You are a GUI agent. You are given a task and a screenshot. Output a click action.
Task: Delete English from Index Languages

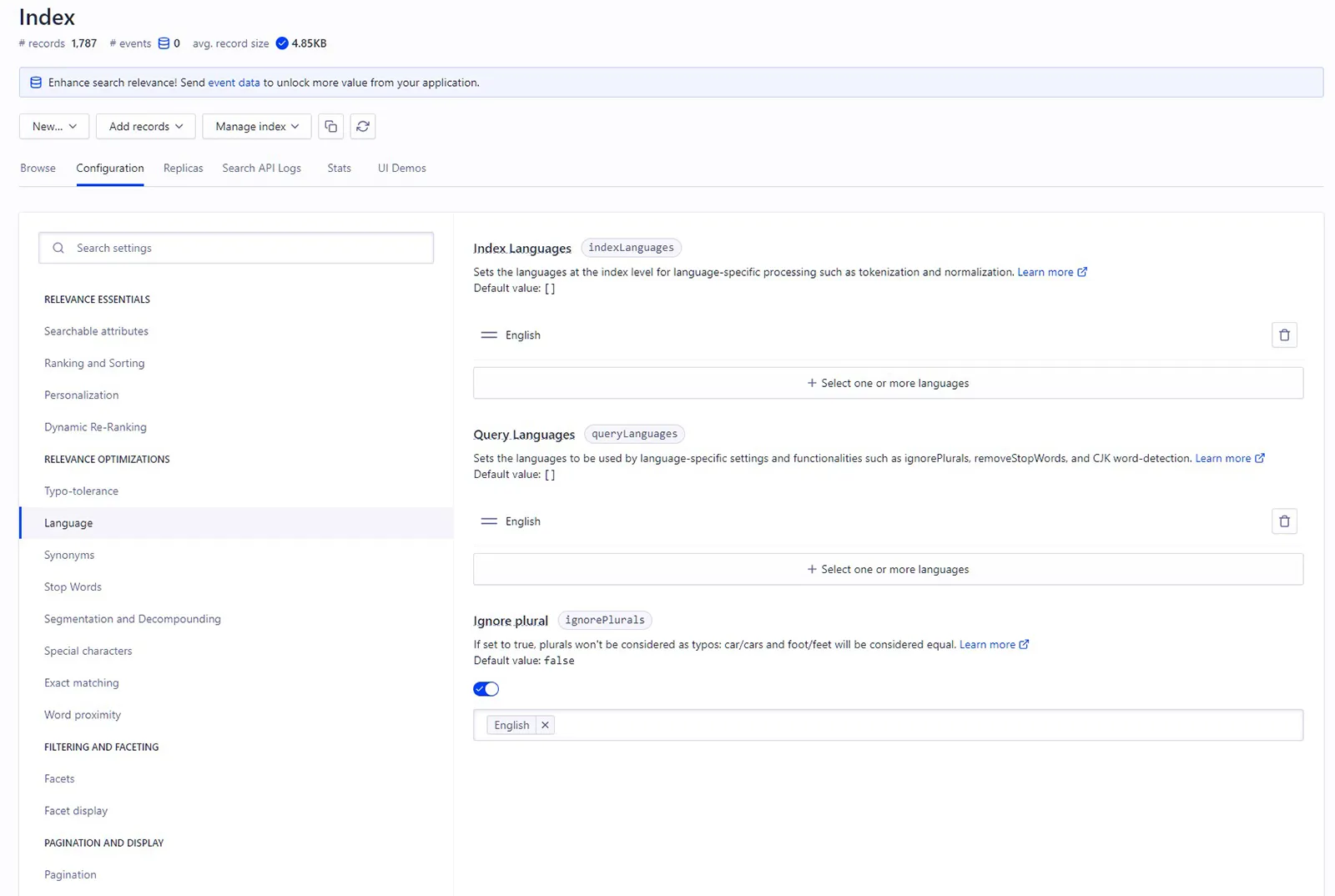1284,335
